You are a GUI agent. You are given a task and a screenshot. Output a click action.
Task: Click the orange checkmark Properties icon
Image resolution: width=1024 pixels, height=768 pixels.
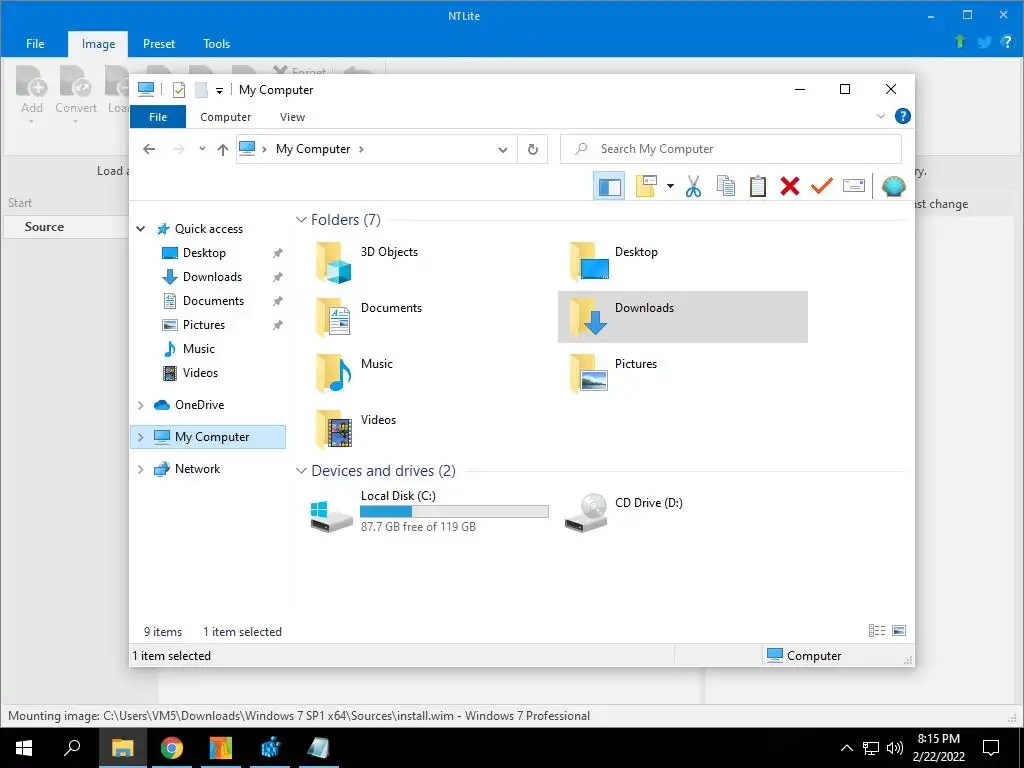click(x=822, y=186)
